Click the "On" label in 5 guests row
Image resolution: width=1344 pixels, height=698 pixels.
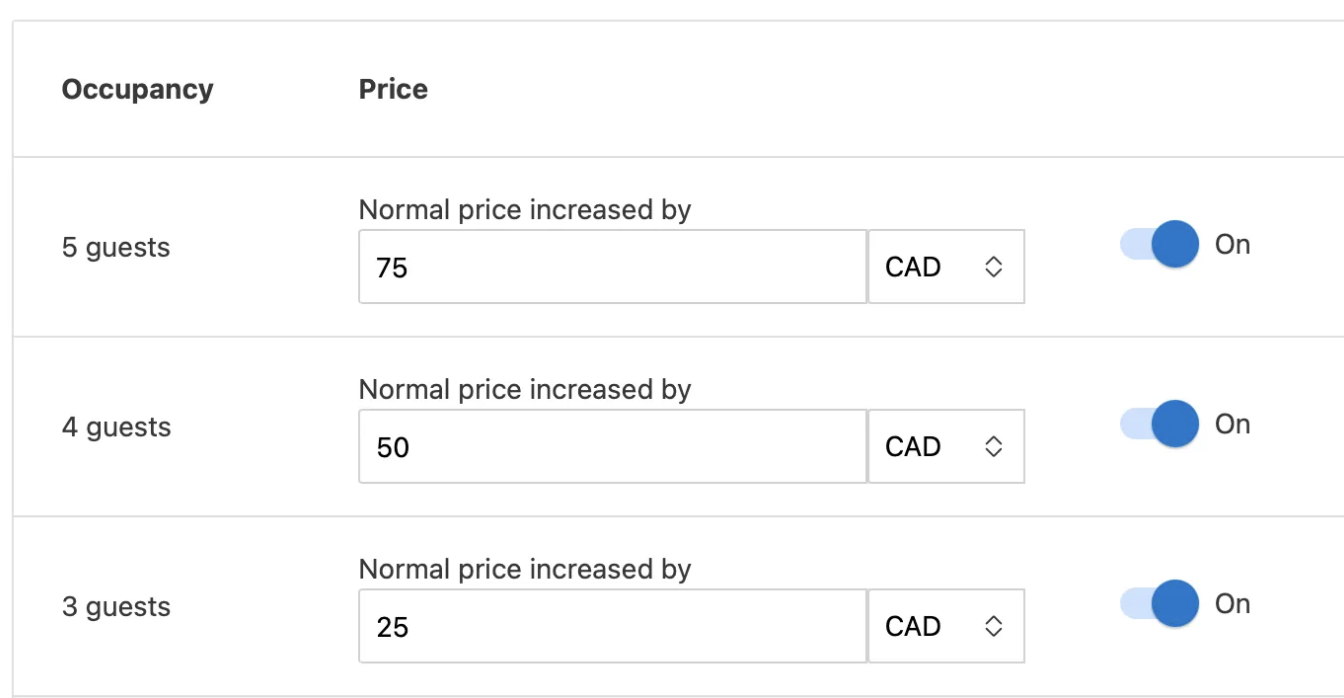(1232, 245)
